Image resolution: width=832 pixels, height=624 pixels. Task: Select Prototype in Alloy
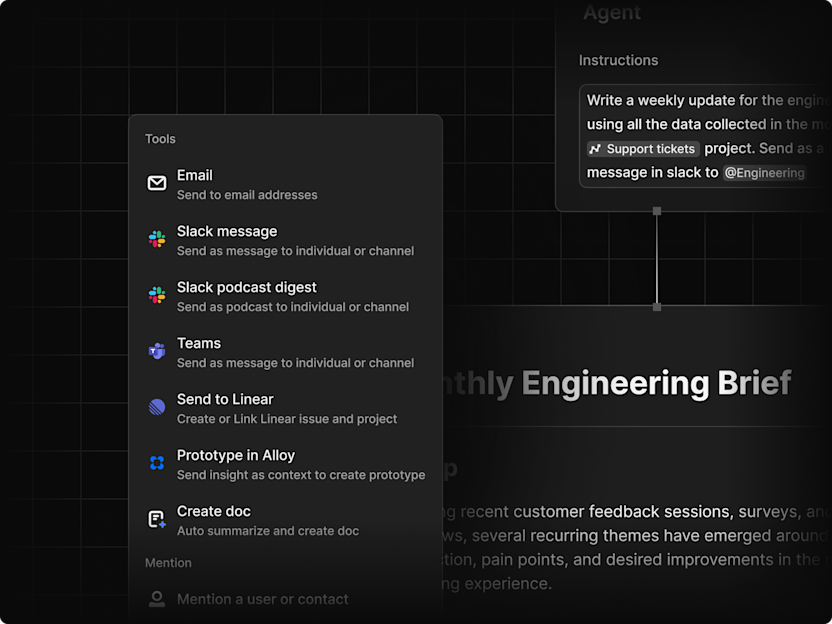point(285,464)
